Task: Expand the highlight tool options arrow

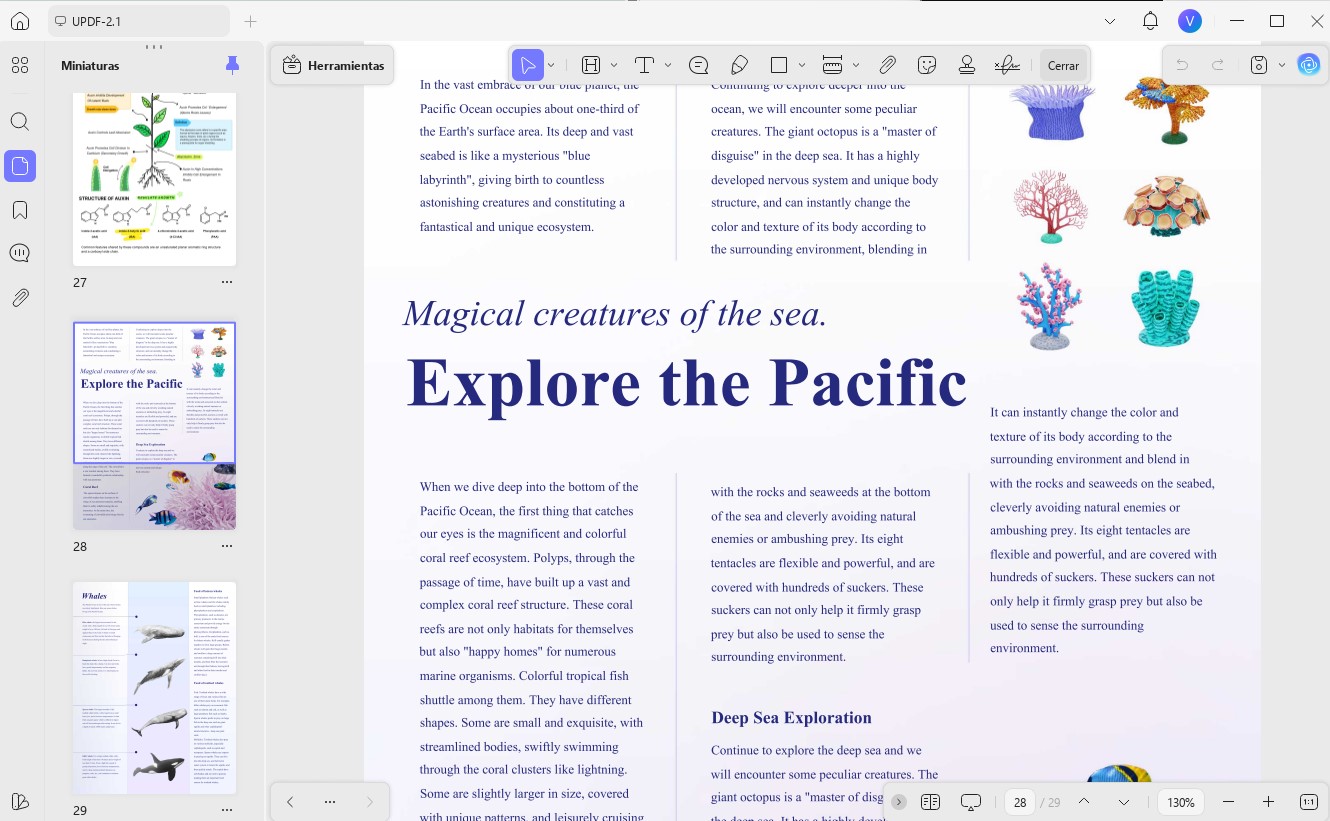Action: coord(614,65)
